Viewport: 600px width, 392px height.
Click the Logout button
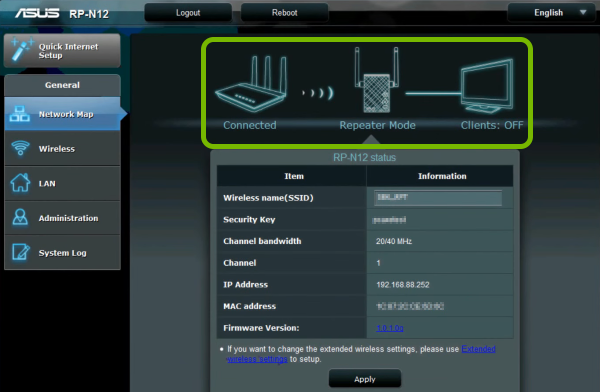(x=188, y=13)
